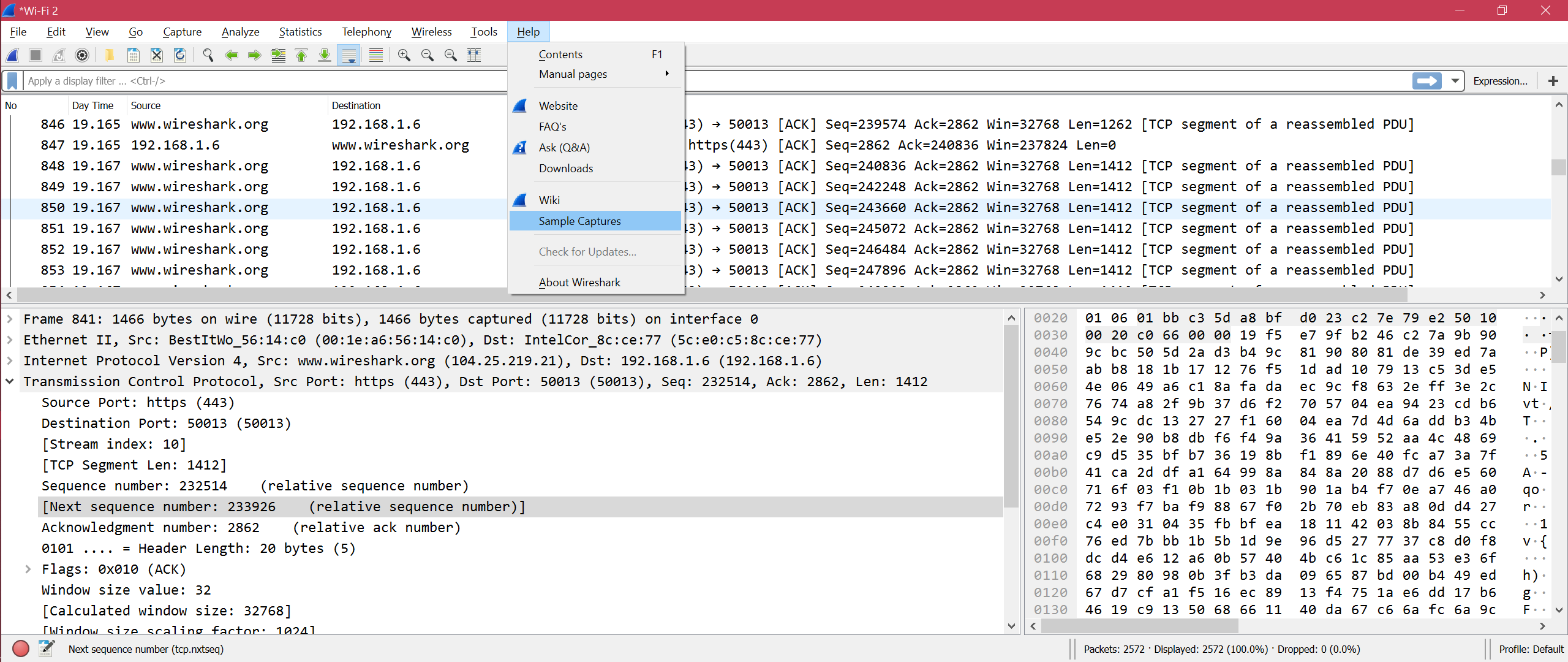Click the zoom in icon

point(403,54)
